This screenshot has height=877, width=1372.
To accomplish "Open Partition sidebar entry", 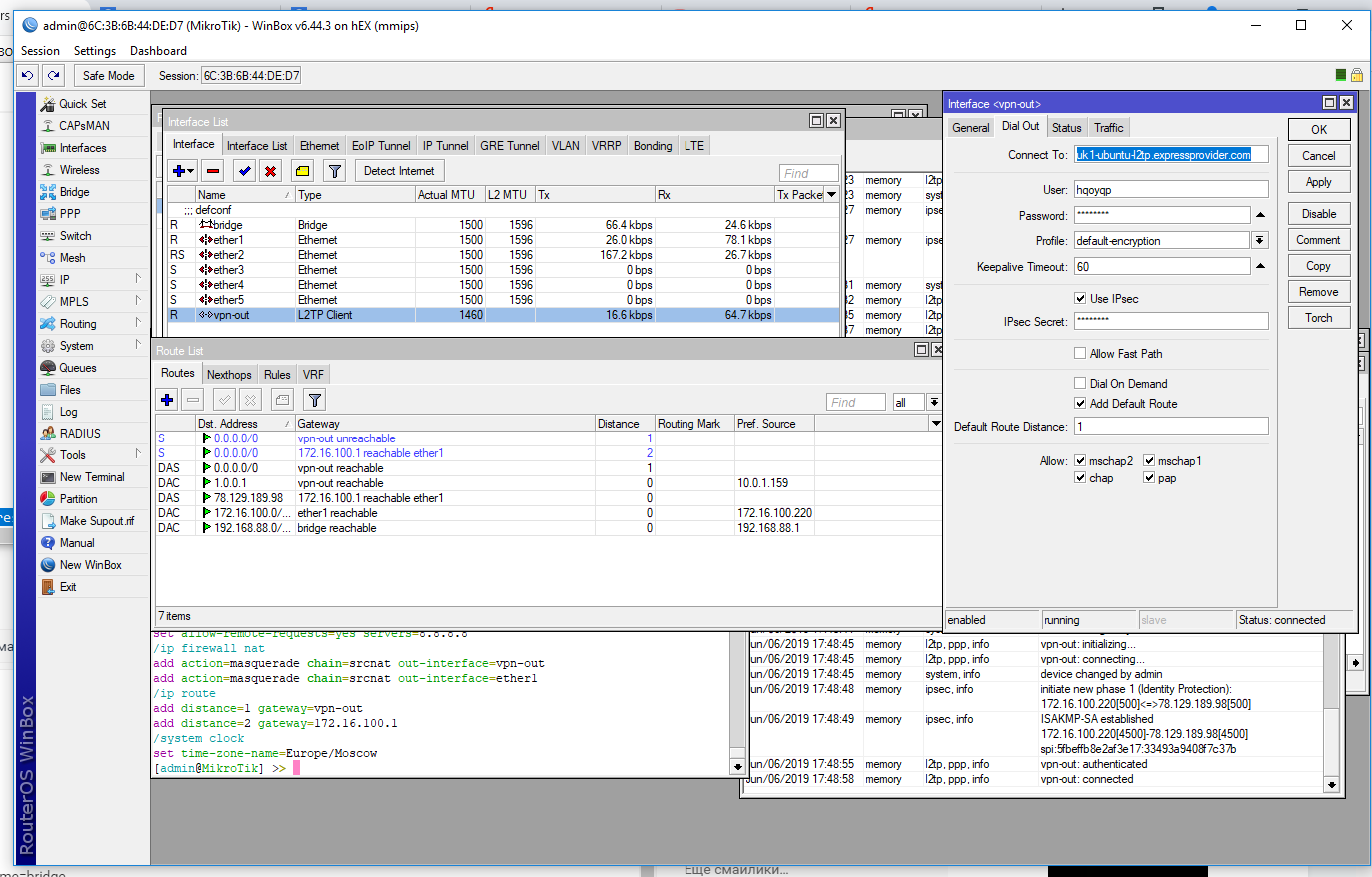I will (78, 499).
